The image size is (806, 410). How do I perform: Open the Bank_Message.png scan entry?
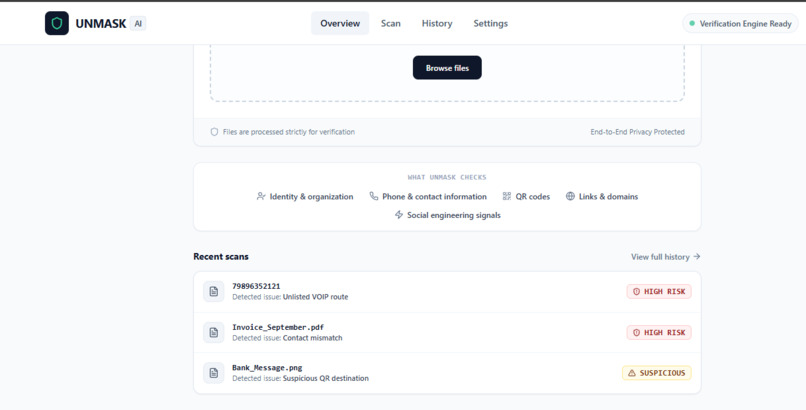pyautogui.click(x=447, y=373)
